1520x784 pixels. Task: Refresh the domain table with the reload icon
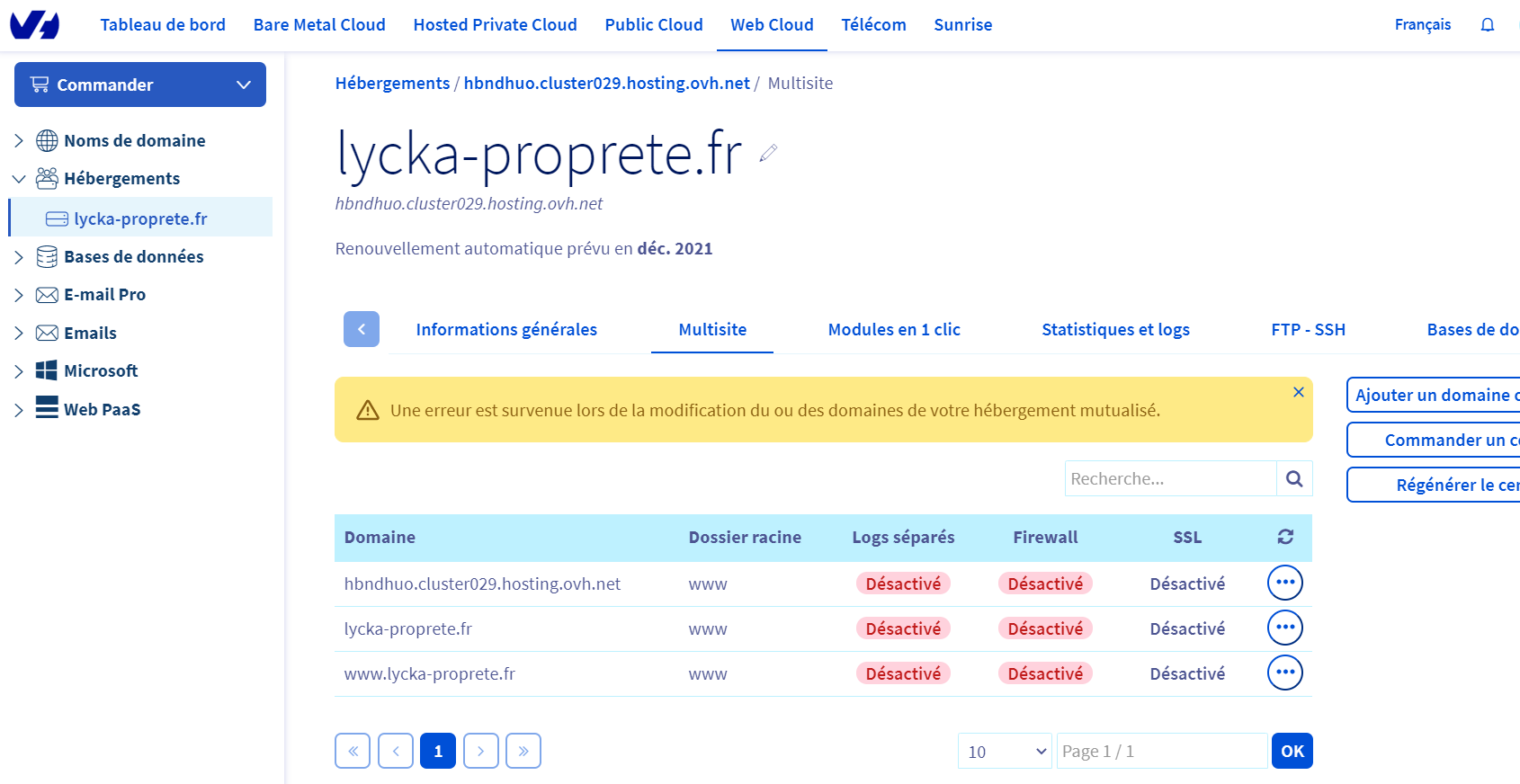1285,537
